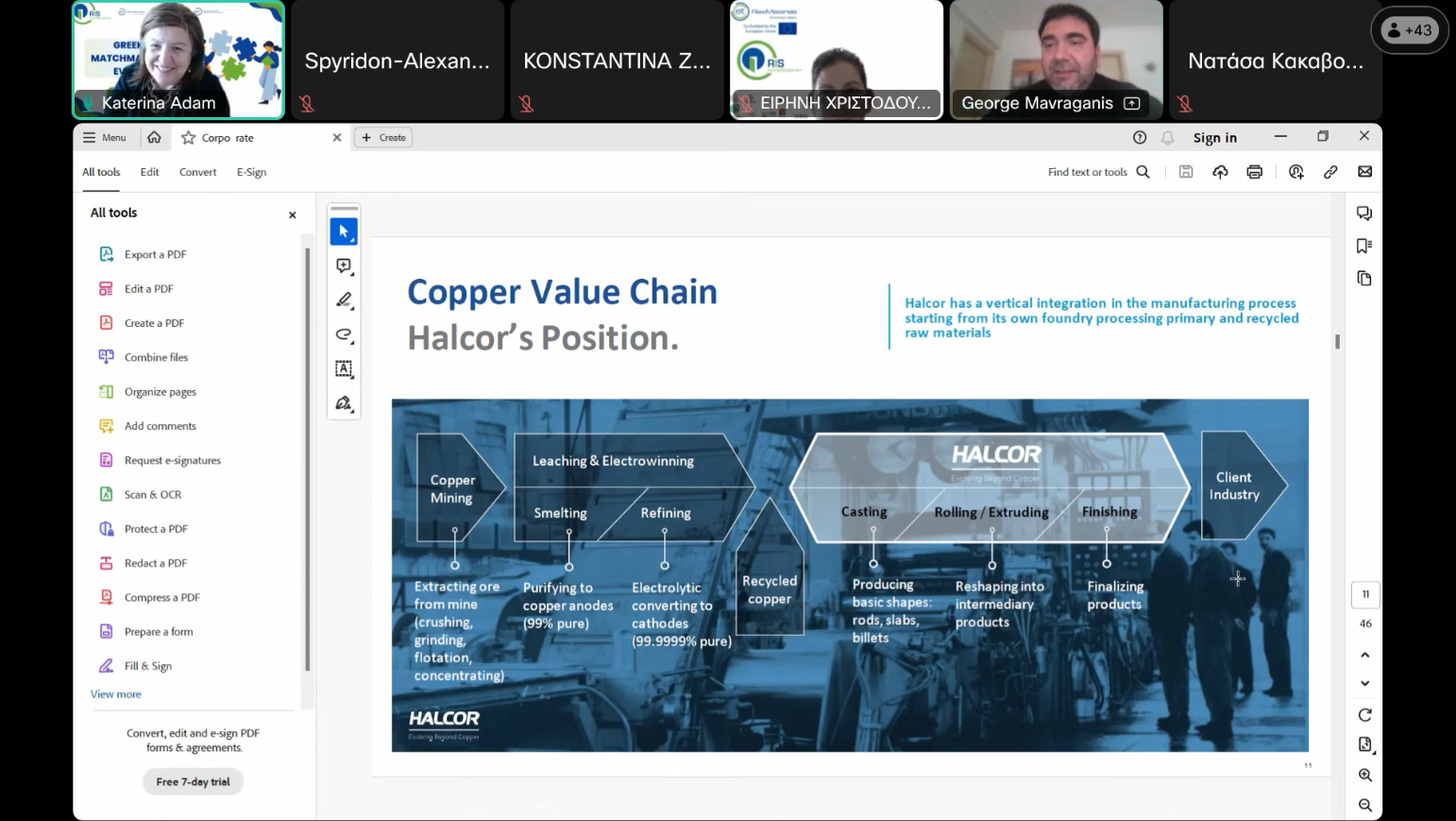This screenshot has height=821, width=1456.
Task: Star the Corporate document tab
Action: click(189, 138)
